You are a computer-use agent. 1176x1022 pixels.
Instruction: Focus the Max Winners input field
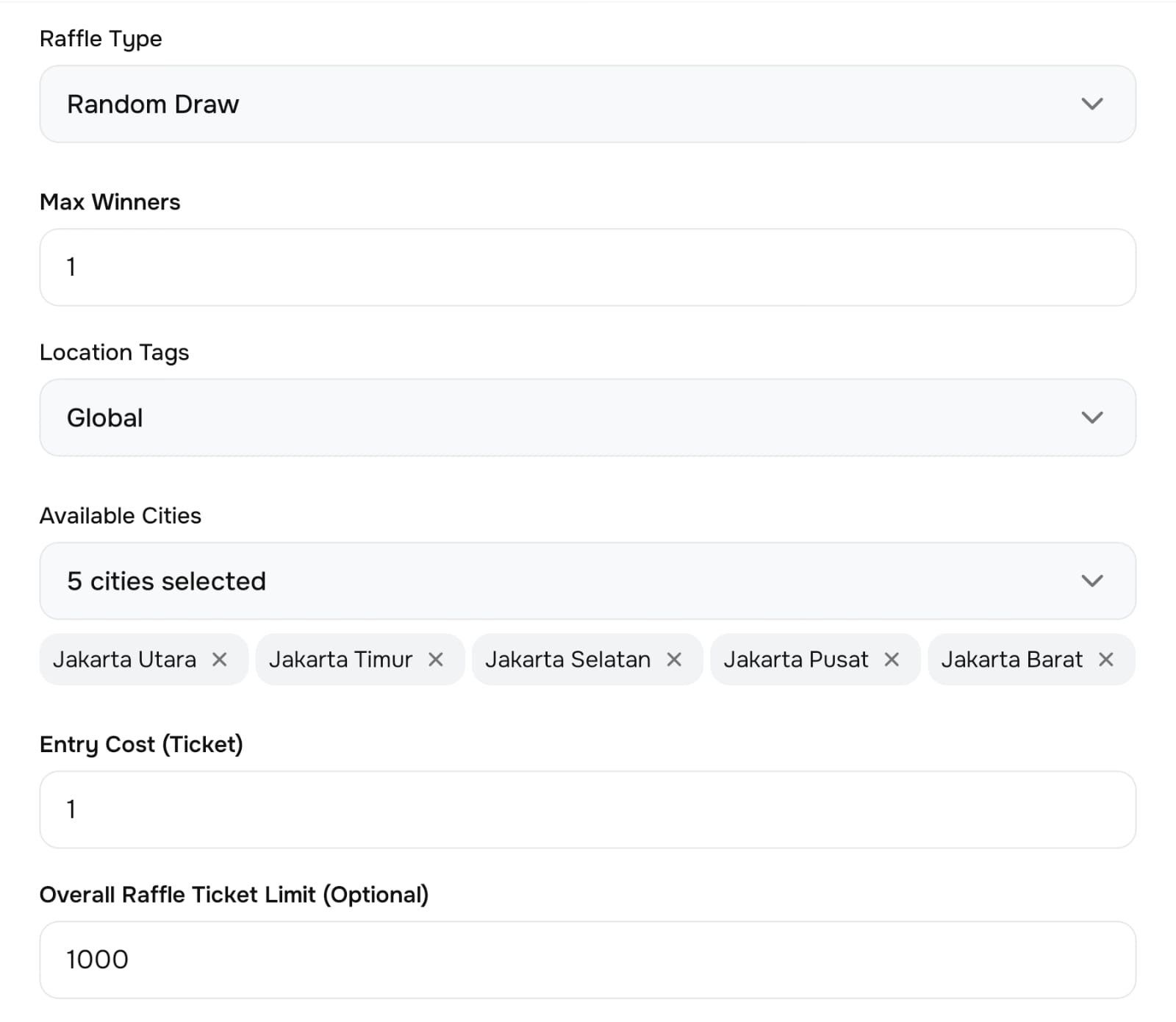click(x=588, y=267)
